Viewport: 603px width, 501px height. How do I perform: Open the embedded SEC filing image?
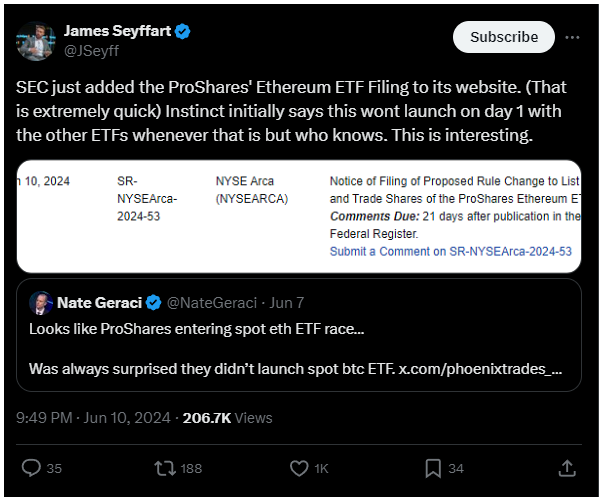tap(299, 216)
